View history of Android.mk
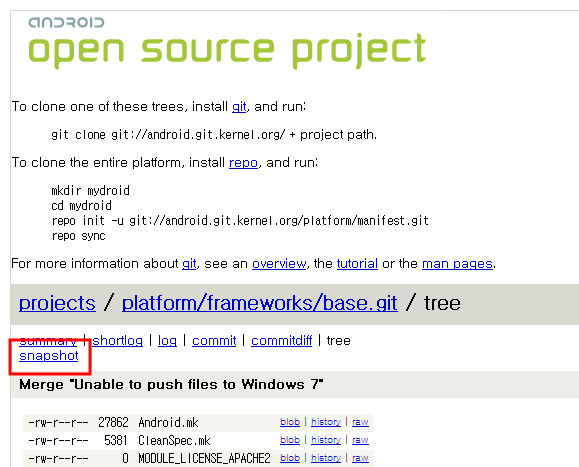This screenshot has height=467, width=579. 326,422
